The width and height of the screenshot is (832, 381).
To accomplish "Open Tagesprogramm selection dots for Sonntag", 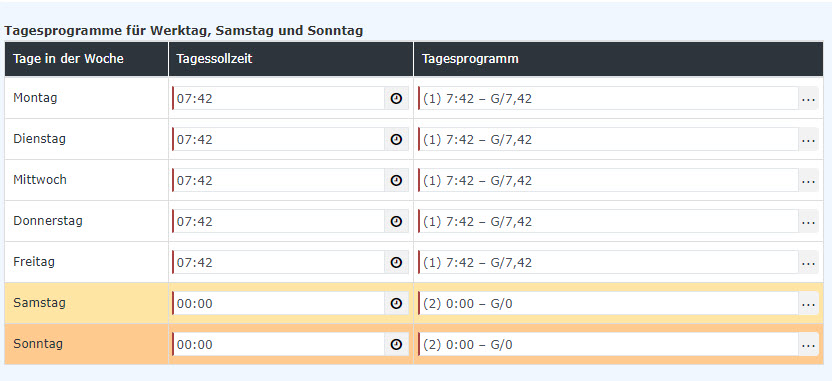I will [808, 344].
